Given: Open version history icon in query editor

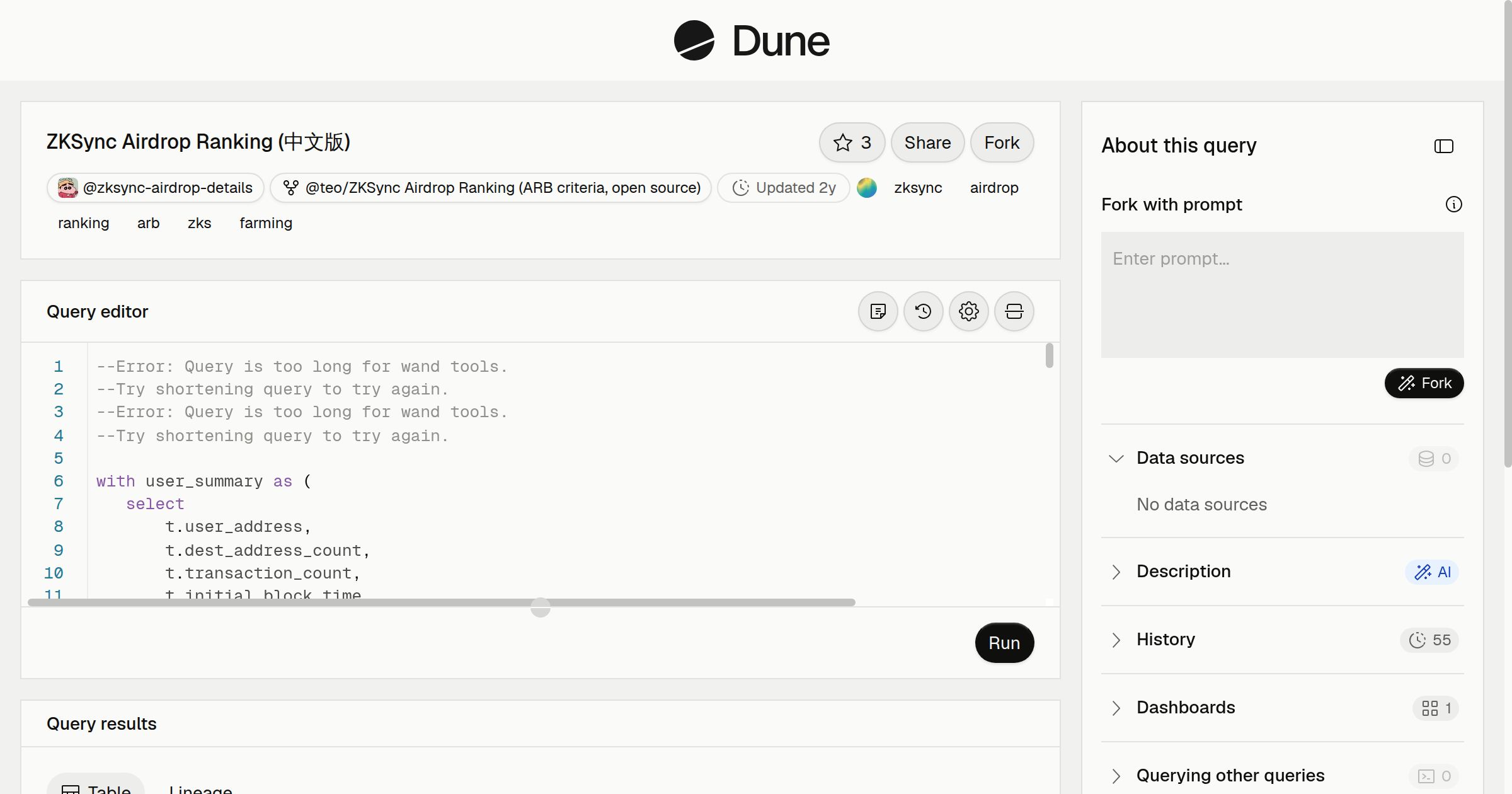Looking at the screenshot, I should pos(924,311).
